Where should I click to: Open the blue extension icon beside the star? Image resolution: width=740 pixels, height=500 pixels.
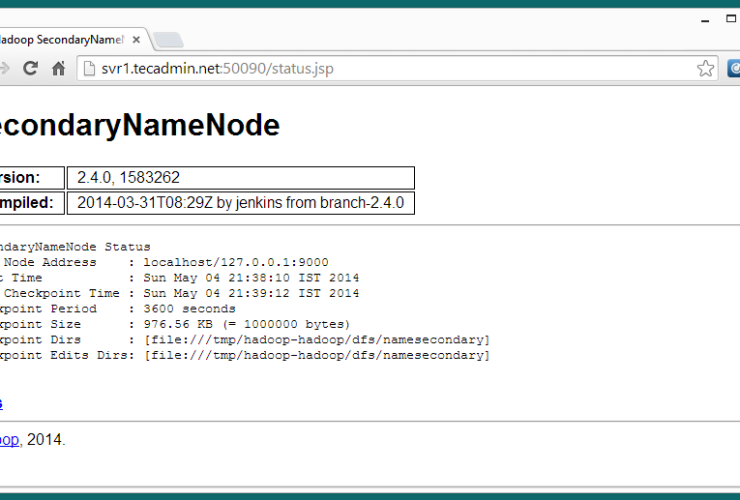point(734,68)
